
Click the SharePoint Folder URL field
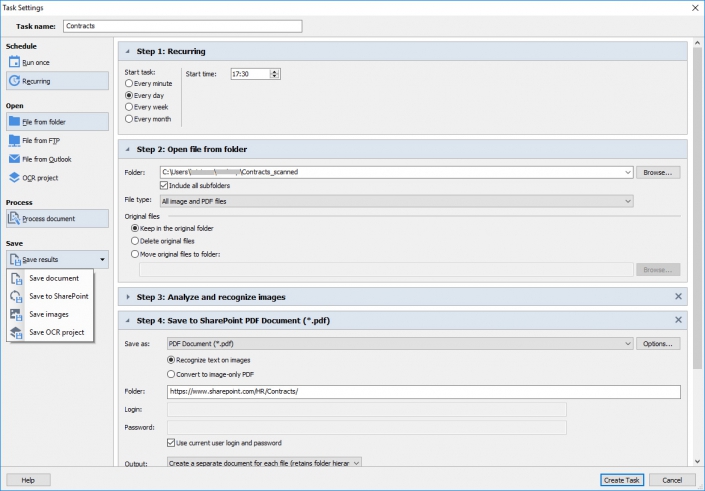pos(424,392)
